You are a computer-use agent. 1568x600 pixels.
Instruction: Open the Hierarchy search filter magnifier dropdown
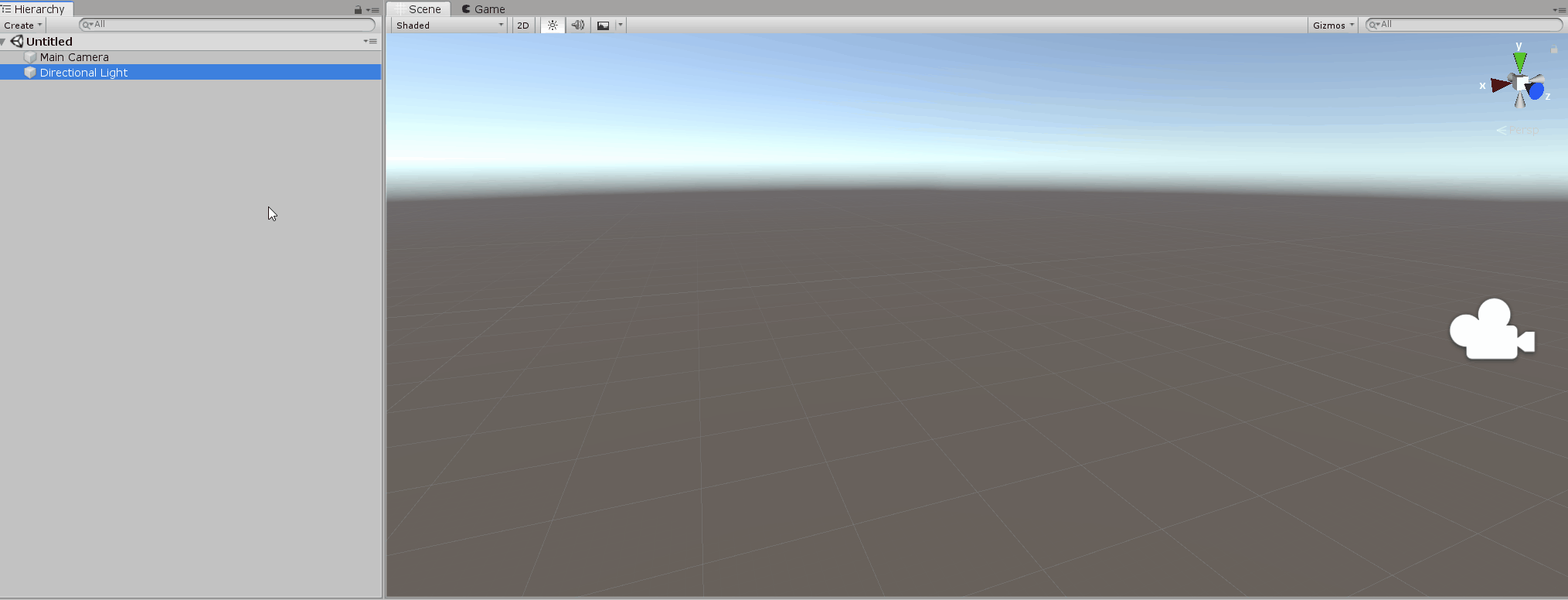(87, 25)
